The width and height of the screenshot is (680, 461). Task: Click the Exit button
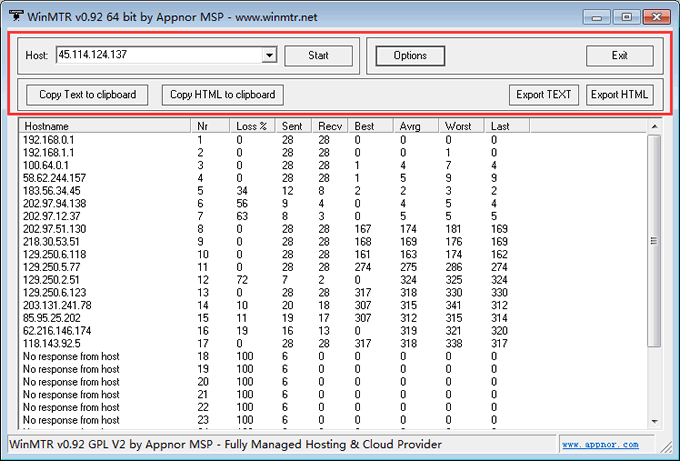pyautogui.click(x=619, y=56)
